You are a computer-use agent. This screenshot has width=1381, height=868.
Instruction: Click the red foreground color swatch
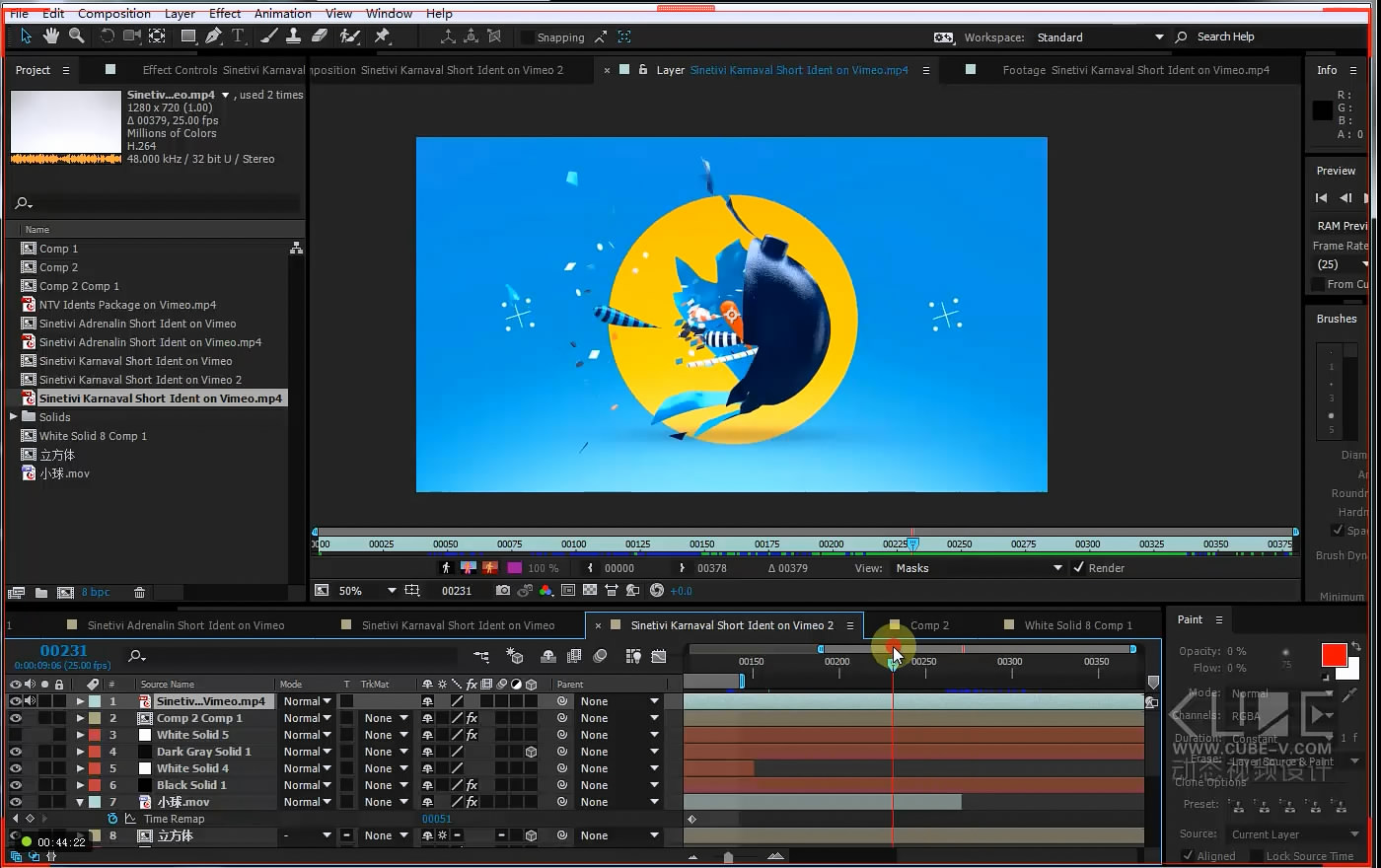tap(1334, 655)
